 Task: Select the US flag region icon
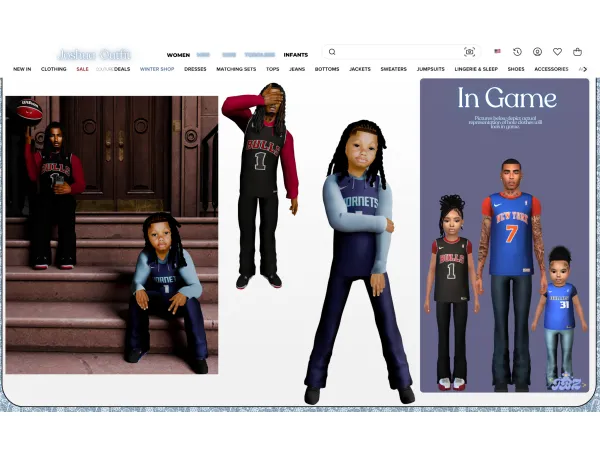[497, 51]
